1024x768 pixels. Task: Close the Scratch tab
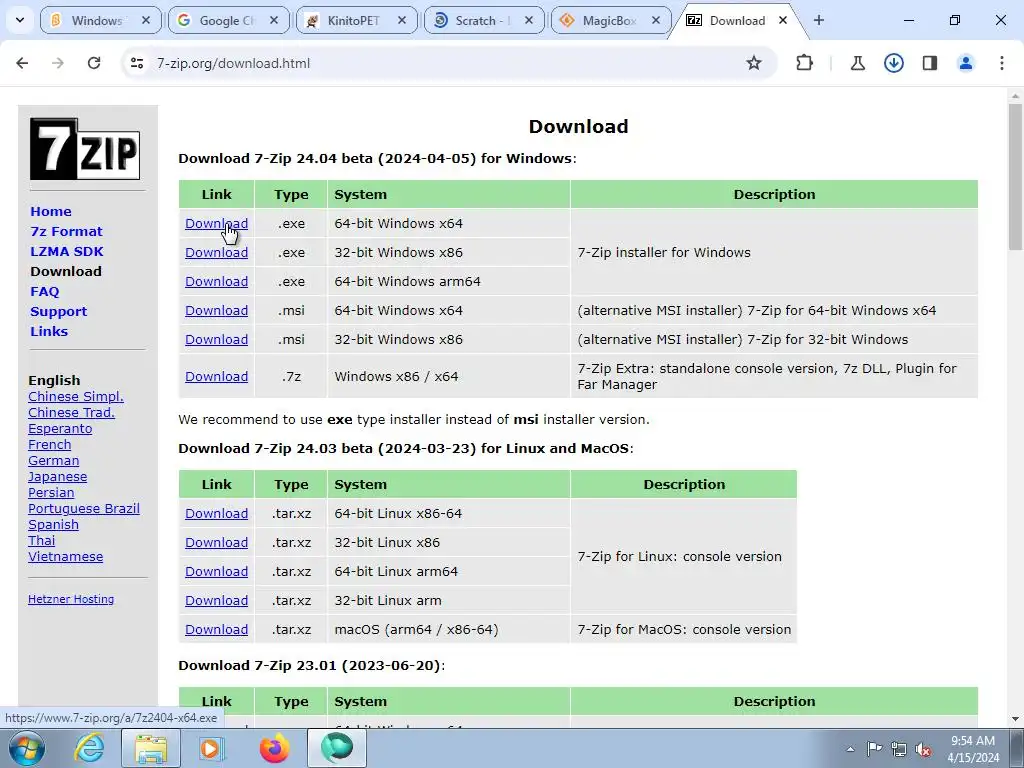pos(529,20)
